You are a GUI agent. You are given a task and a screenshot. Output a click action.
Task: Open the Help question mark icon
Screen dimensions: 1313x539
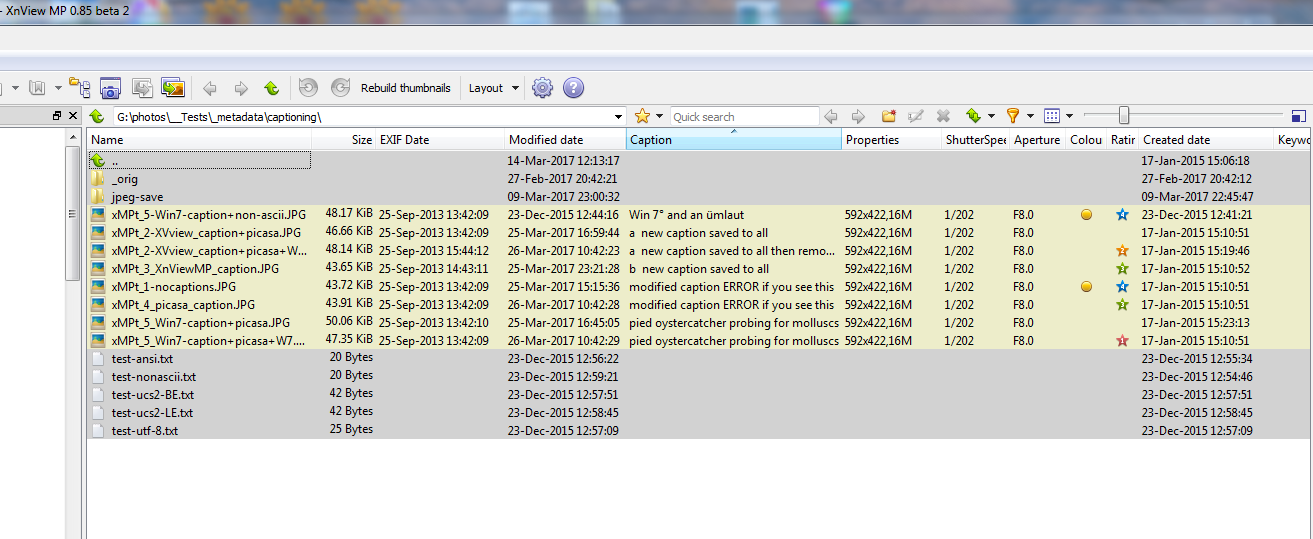pos(573,88)
